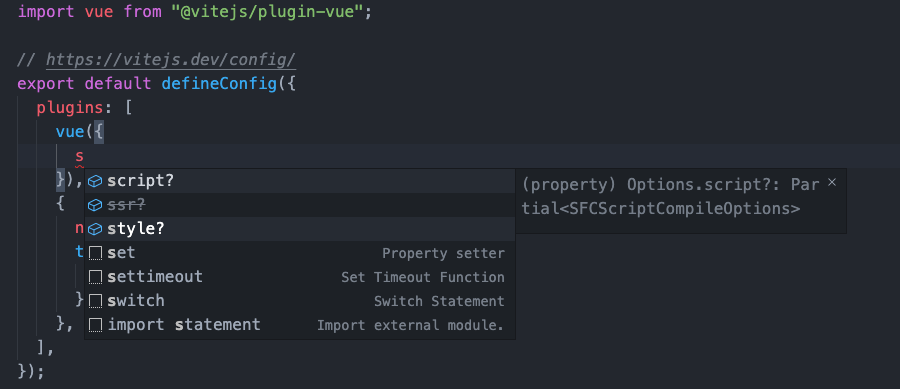Select the script? property cube icon
The width and height of the screenshot is (900, 389).
95,181
